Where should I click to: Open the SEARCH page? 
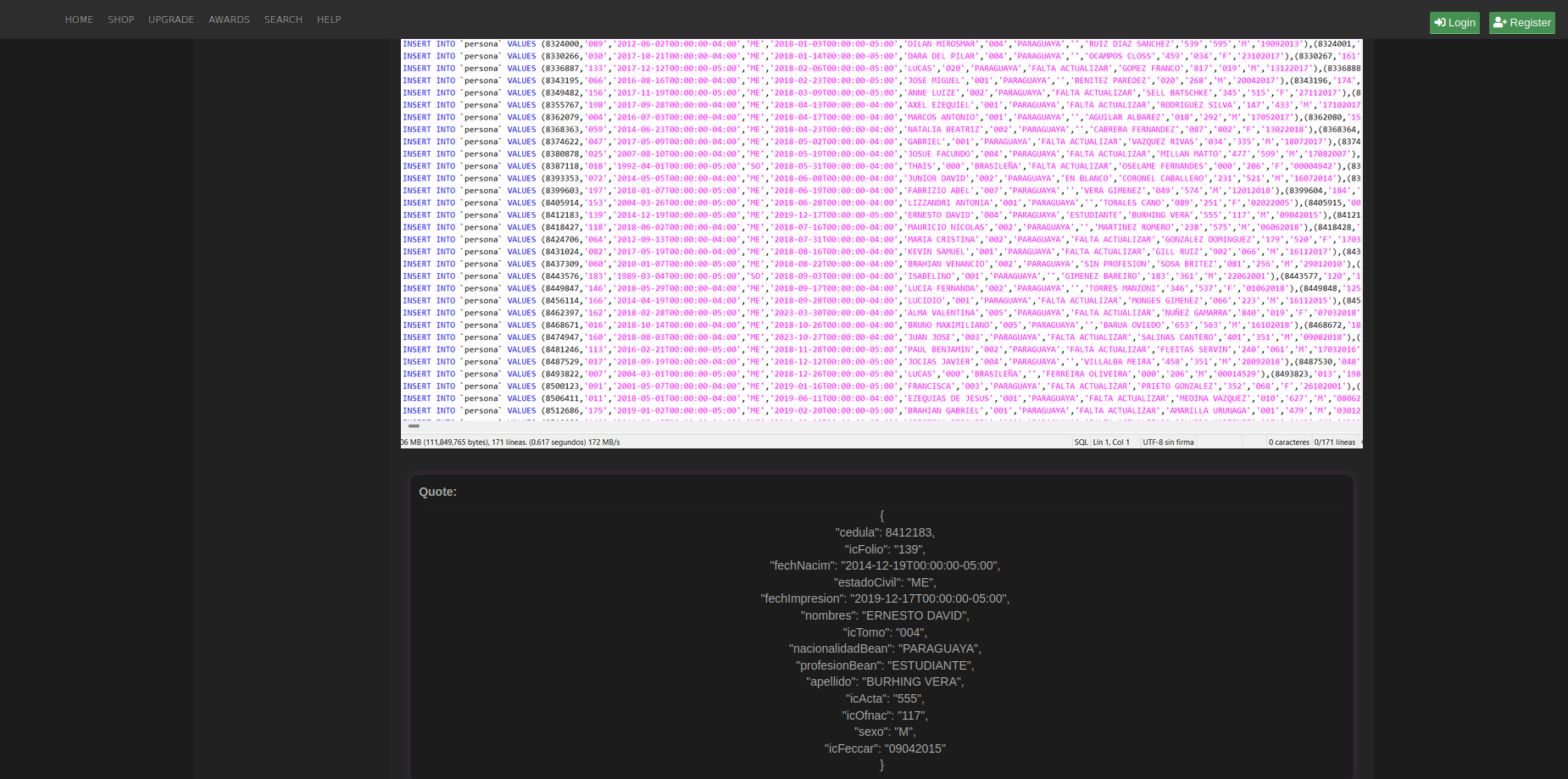pos(283,19)
